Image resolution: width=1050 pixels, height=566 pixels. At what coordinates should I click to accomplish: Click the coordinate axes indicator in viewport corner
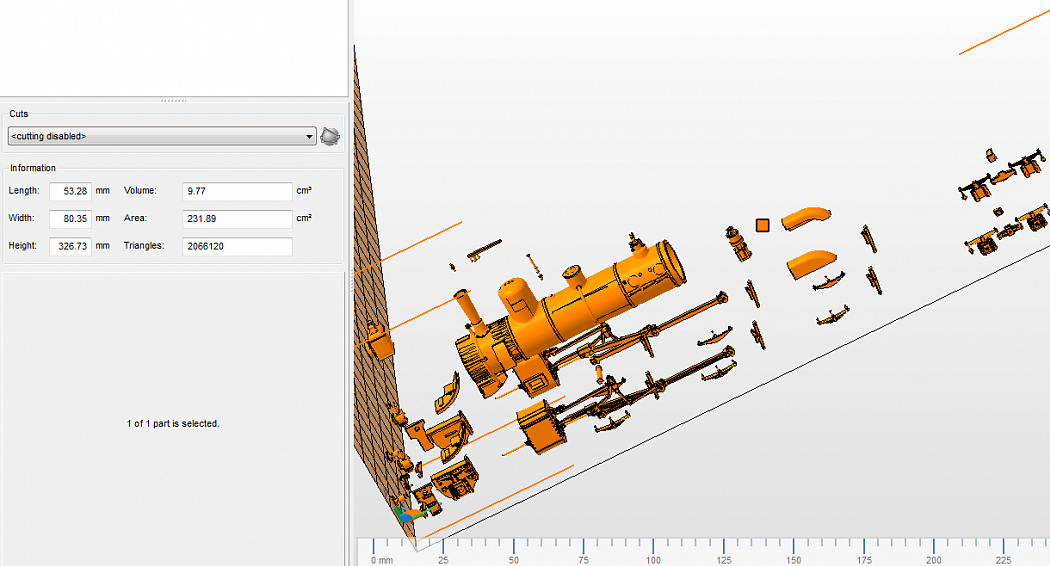[406, 514]
